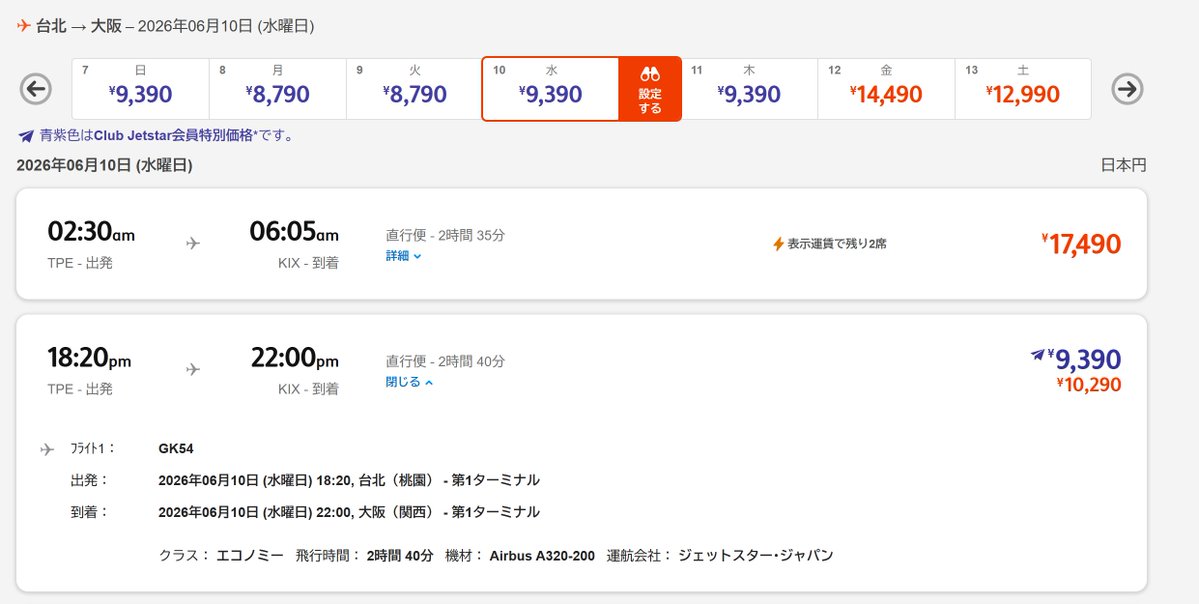The width and height of the screenshot is (1199, 604).
Task: Select Monday 8 date tab ¥8,790
Action: (278, 89)
